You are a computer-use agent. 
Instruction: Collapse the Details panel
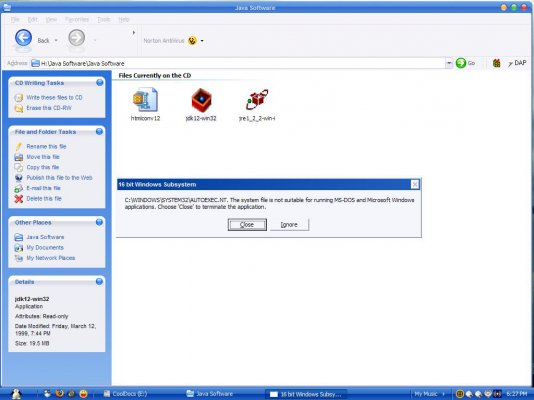[99, 282]
